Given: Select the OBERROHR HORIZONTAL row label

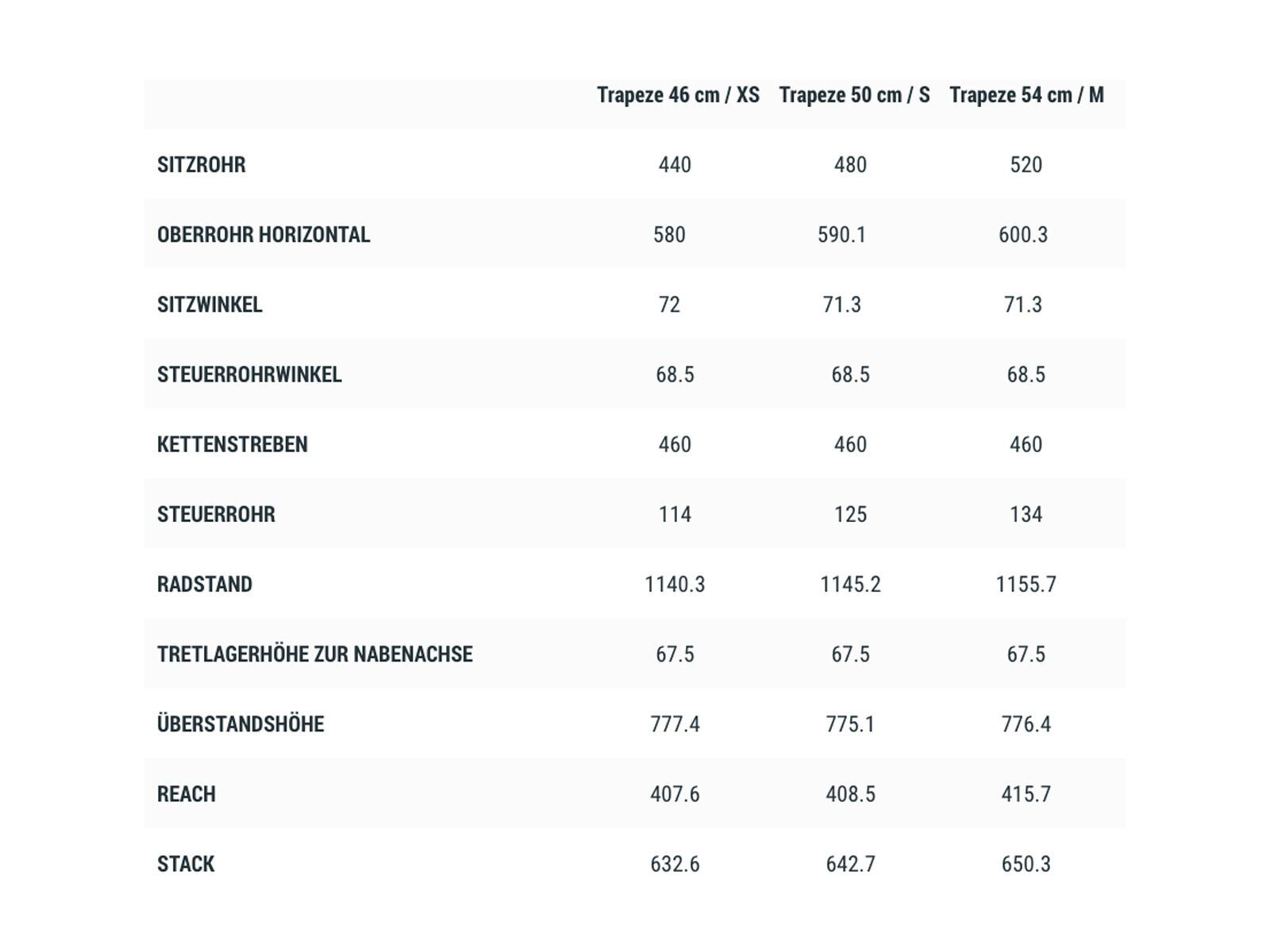Looking at the screenshot, I should point(264,235).
